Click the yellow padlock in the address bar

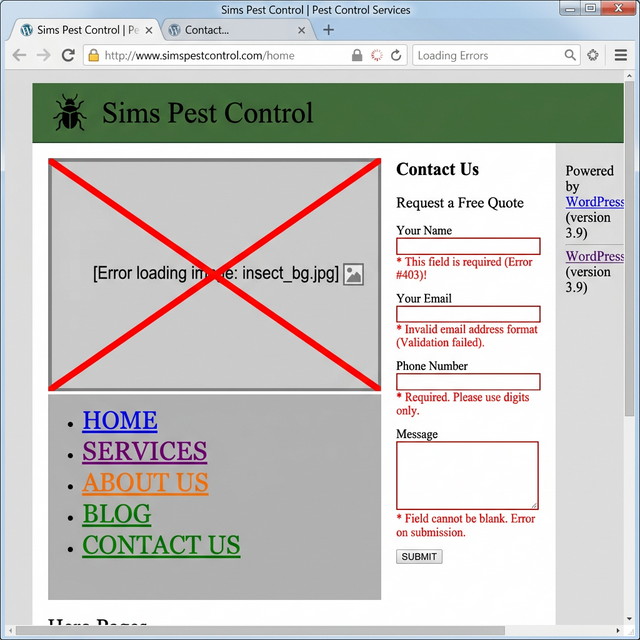pos(94,55)
